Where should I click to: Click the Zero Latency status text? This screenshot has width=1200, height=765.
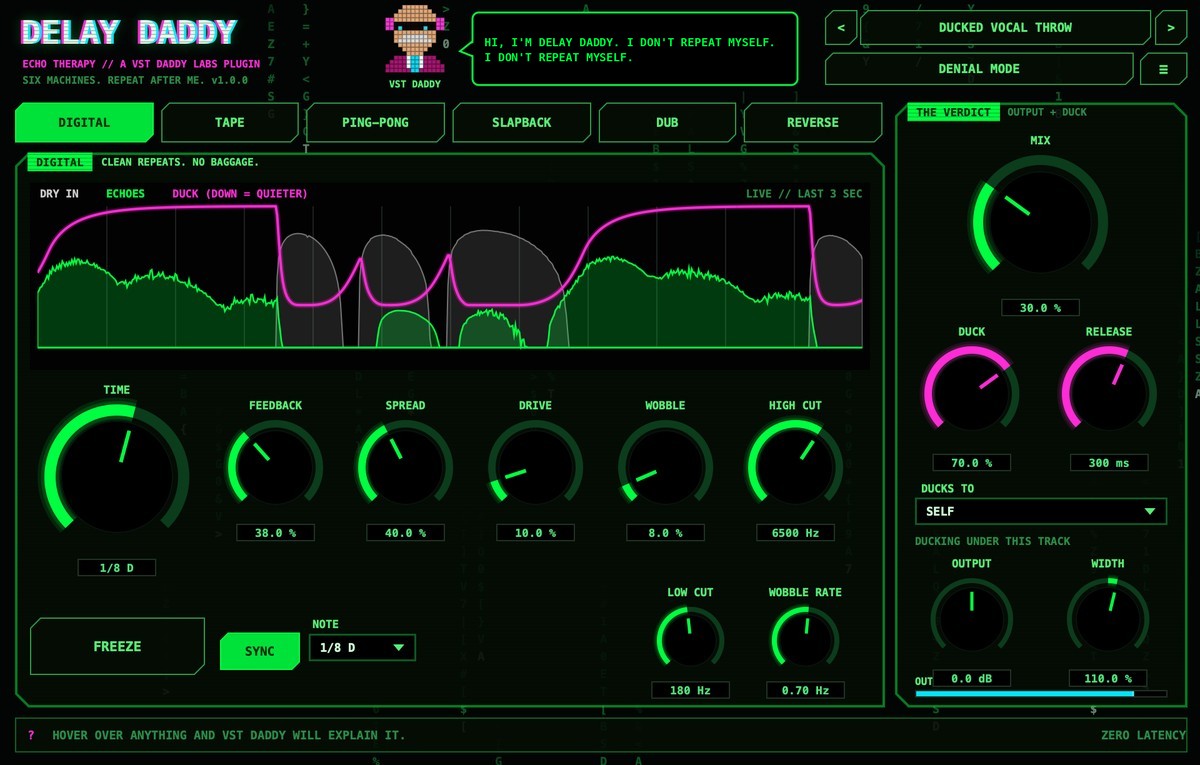pos(1142,735)
